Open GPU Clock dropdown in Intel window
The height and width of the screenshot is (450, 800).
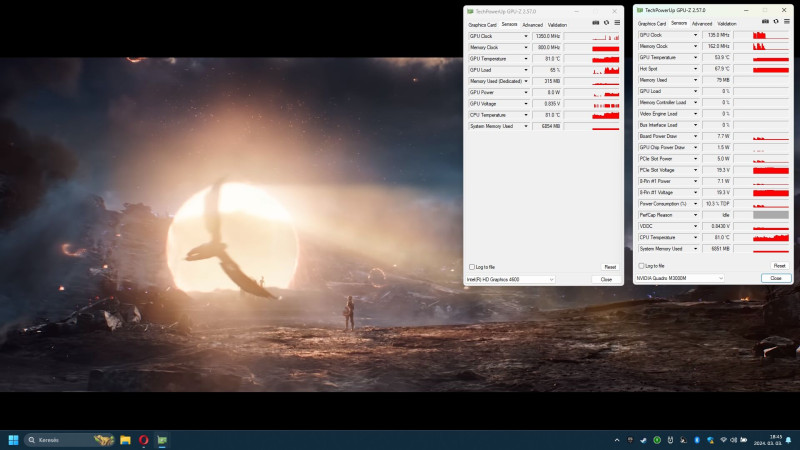click(x=526, y=36)
